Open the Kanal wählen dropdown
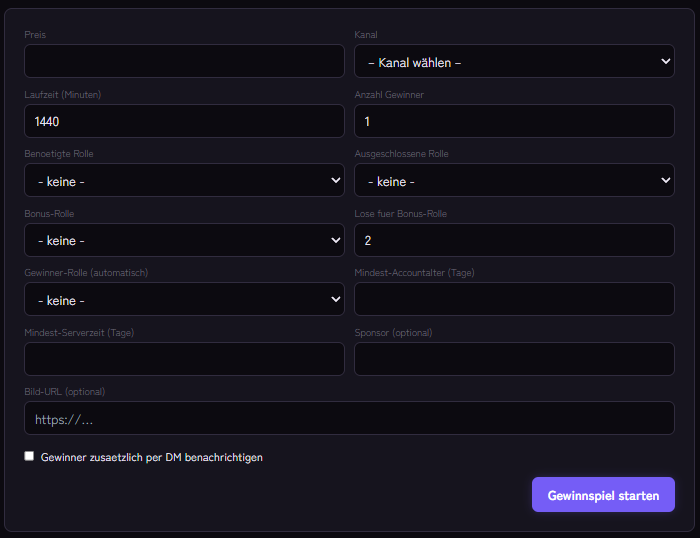The image size is (700, 538). pyautogui.click(x=514, y=61)
